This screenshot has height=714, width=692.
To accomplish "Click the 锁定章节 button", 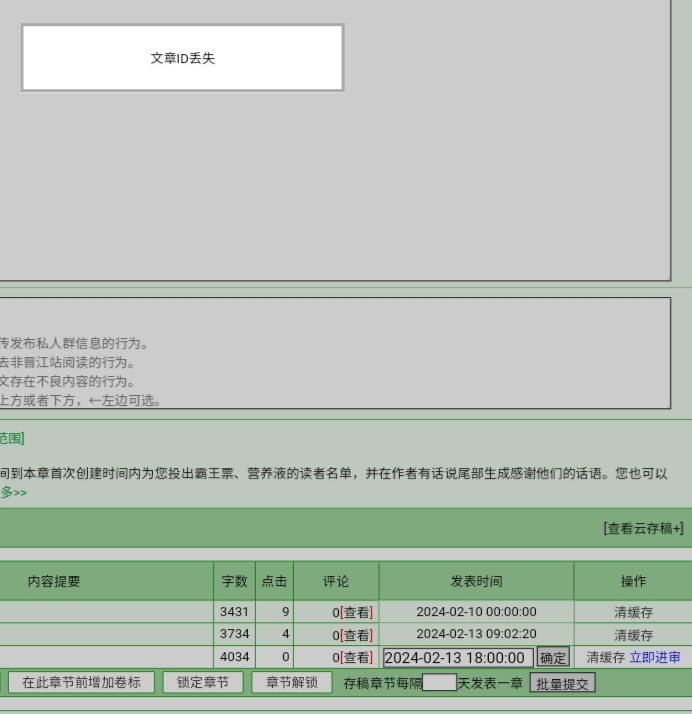I will point(203,682).
